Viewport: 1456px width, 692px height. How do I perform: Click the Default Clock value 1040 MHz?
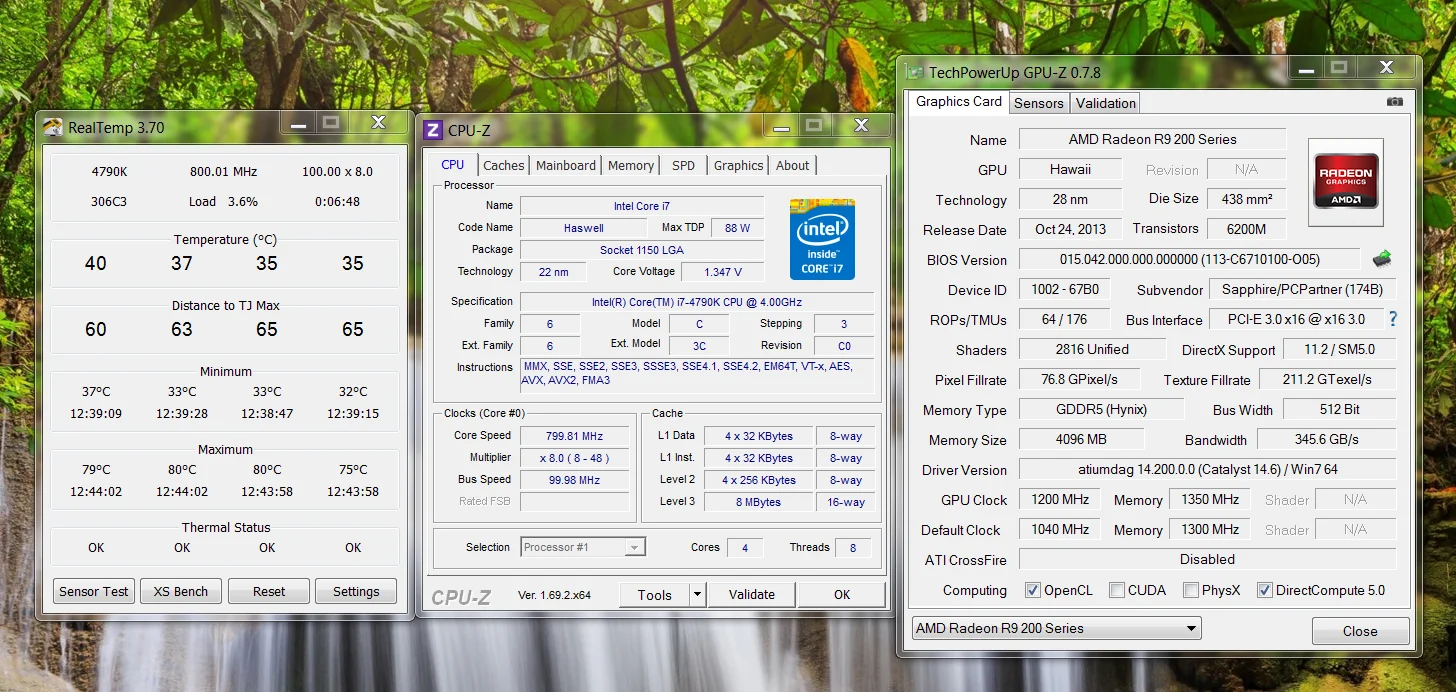pyautogui.click(x=1060, y=529)
